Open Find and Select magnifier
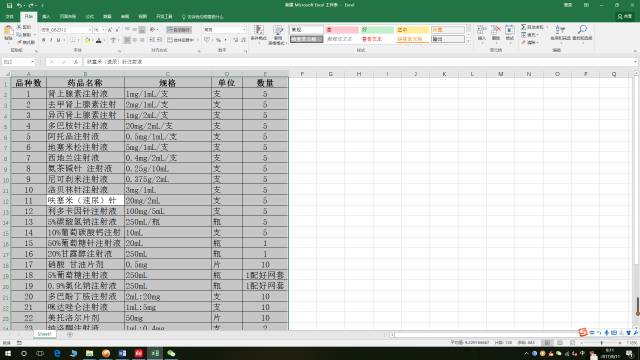 (582, 33)
